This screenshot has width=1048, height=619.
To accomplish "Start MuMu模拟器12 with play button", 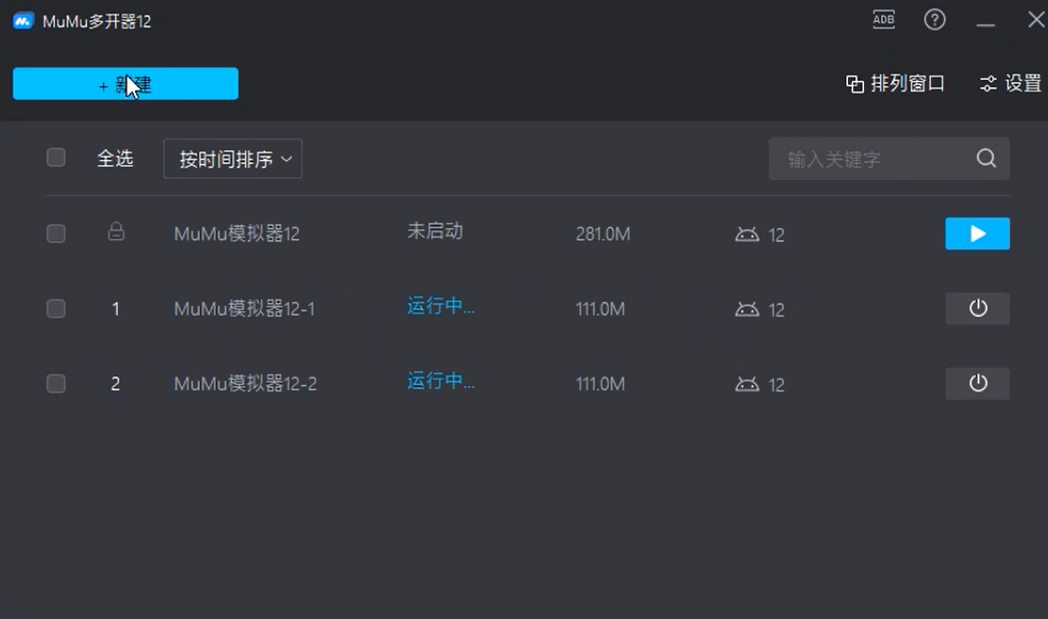I will tap(977, 233).
